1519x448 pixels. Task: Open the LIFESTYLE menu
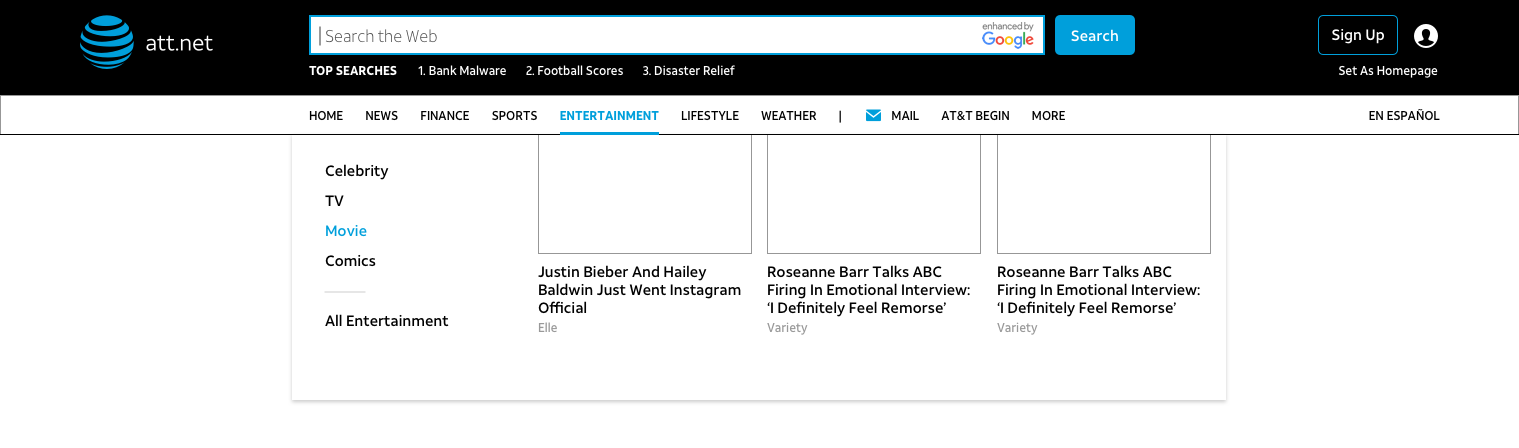click(710, 116)
